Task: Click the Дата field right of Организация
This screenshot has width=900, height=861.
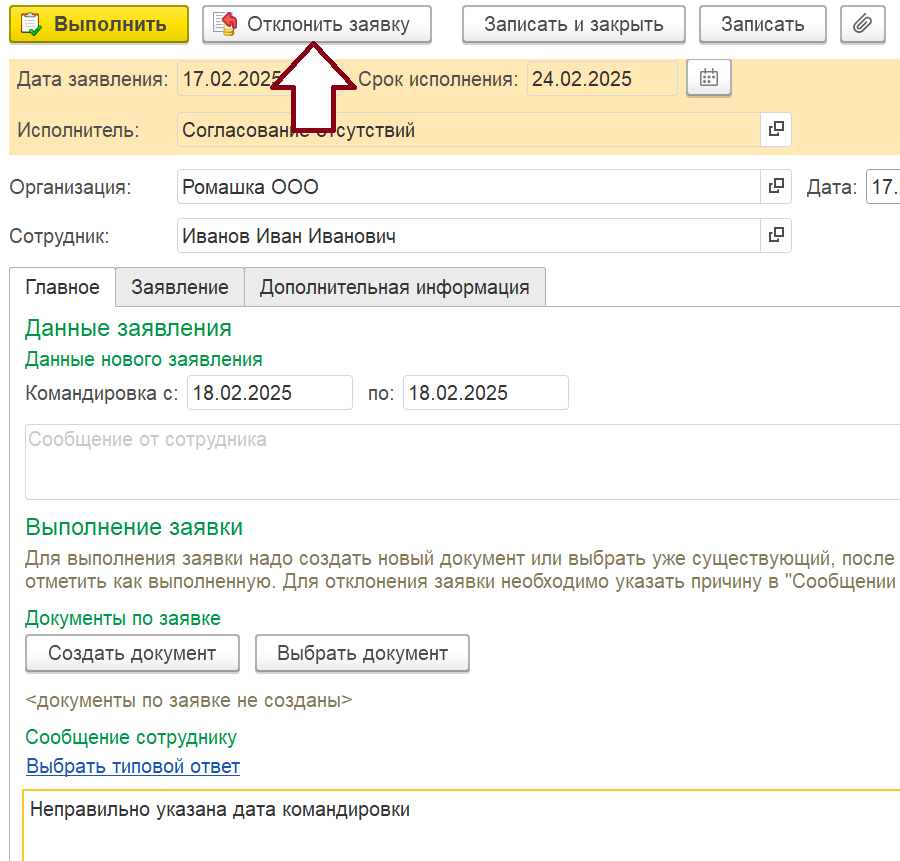Action: (x=883, y=187)
